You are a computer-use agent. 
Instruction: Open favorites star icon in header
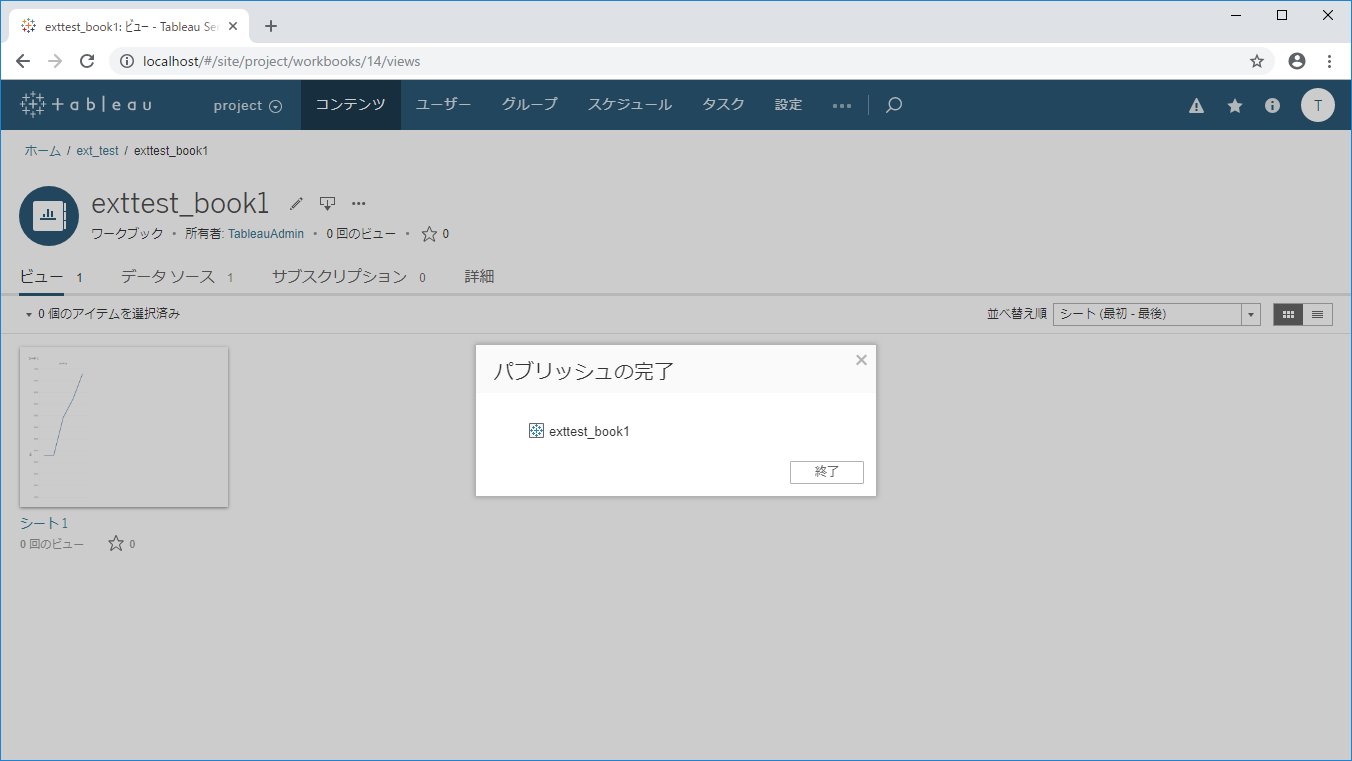[1235, 105]
